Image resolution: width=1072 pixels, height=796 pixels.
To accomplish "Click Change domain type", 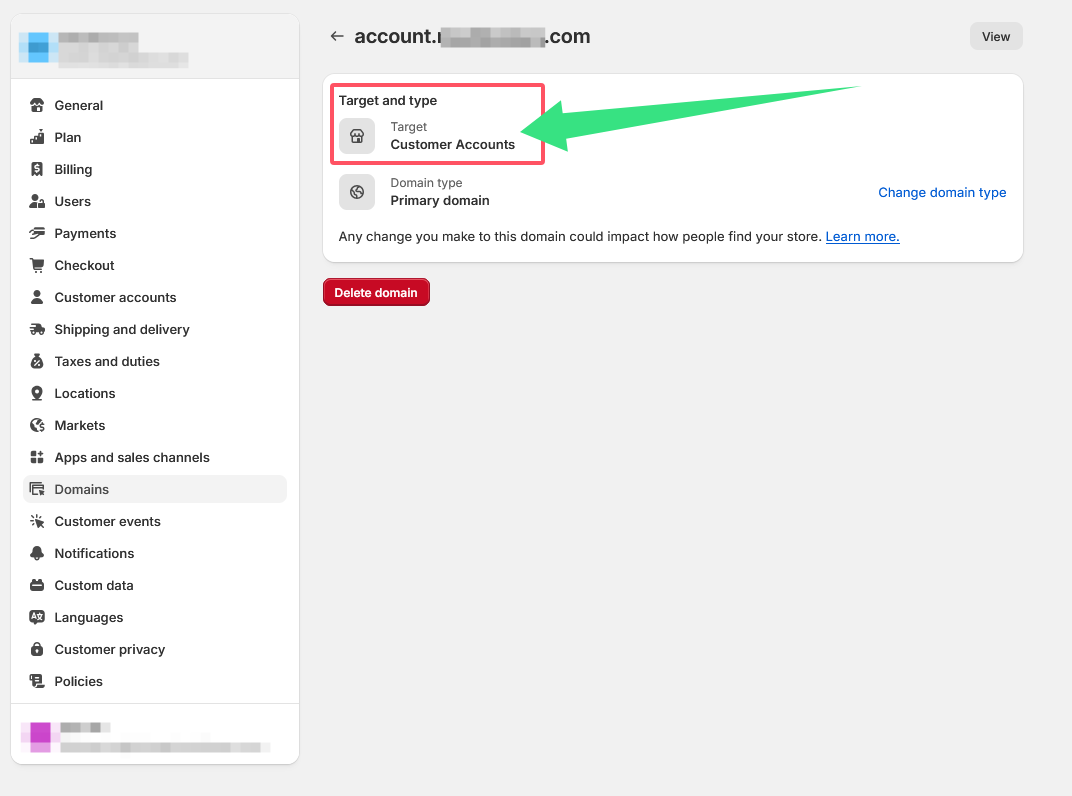I will click(x=941, y=192).
